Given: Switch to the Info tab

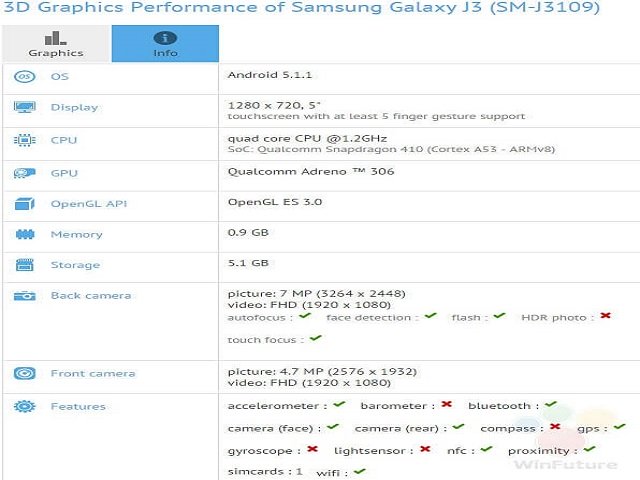Looking at the screenshot, I should tap(165, 44).
